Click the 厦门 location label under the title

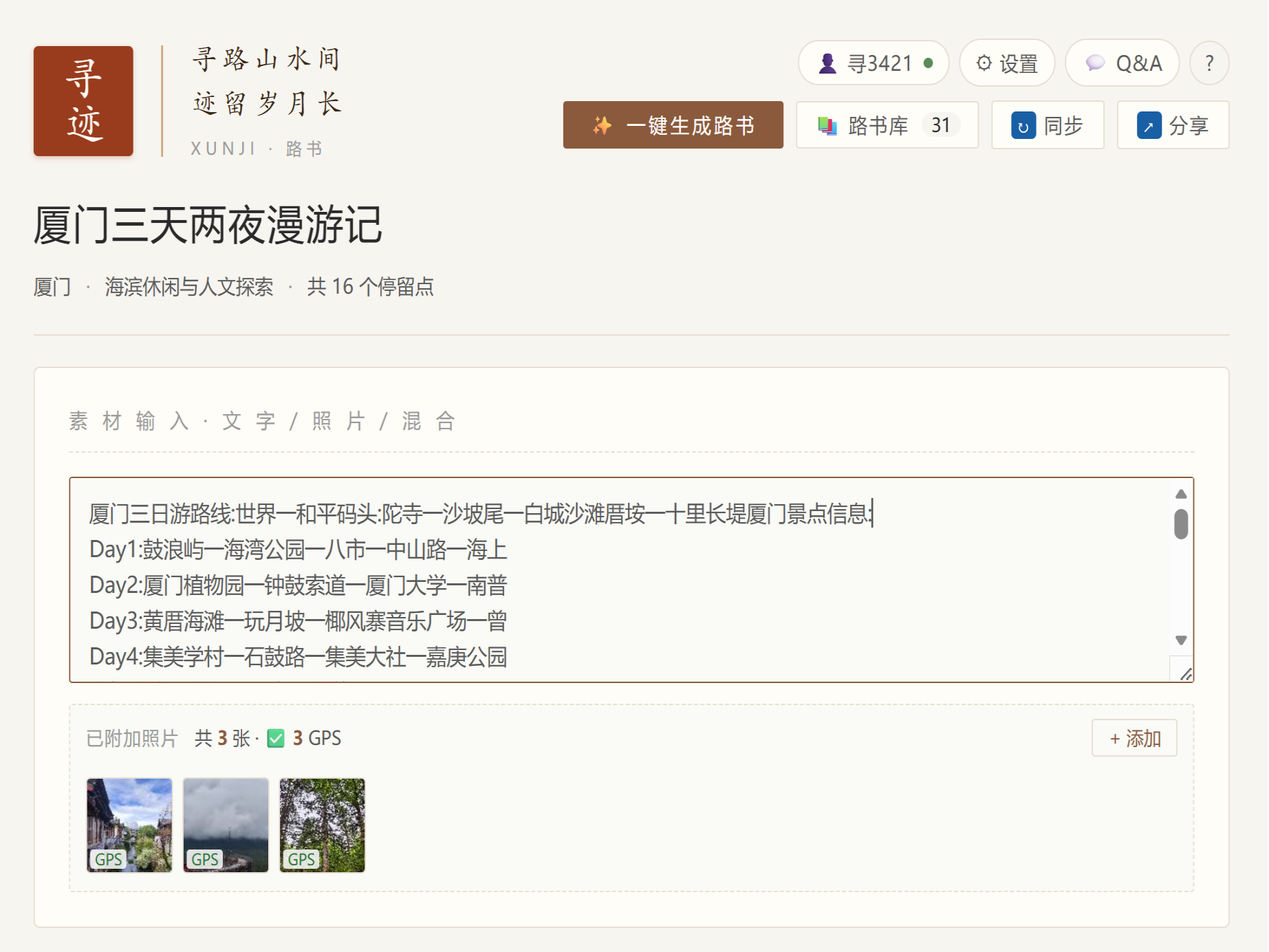[52, 287]
